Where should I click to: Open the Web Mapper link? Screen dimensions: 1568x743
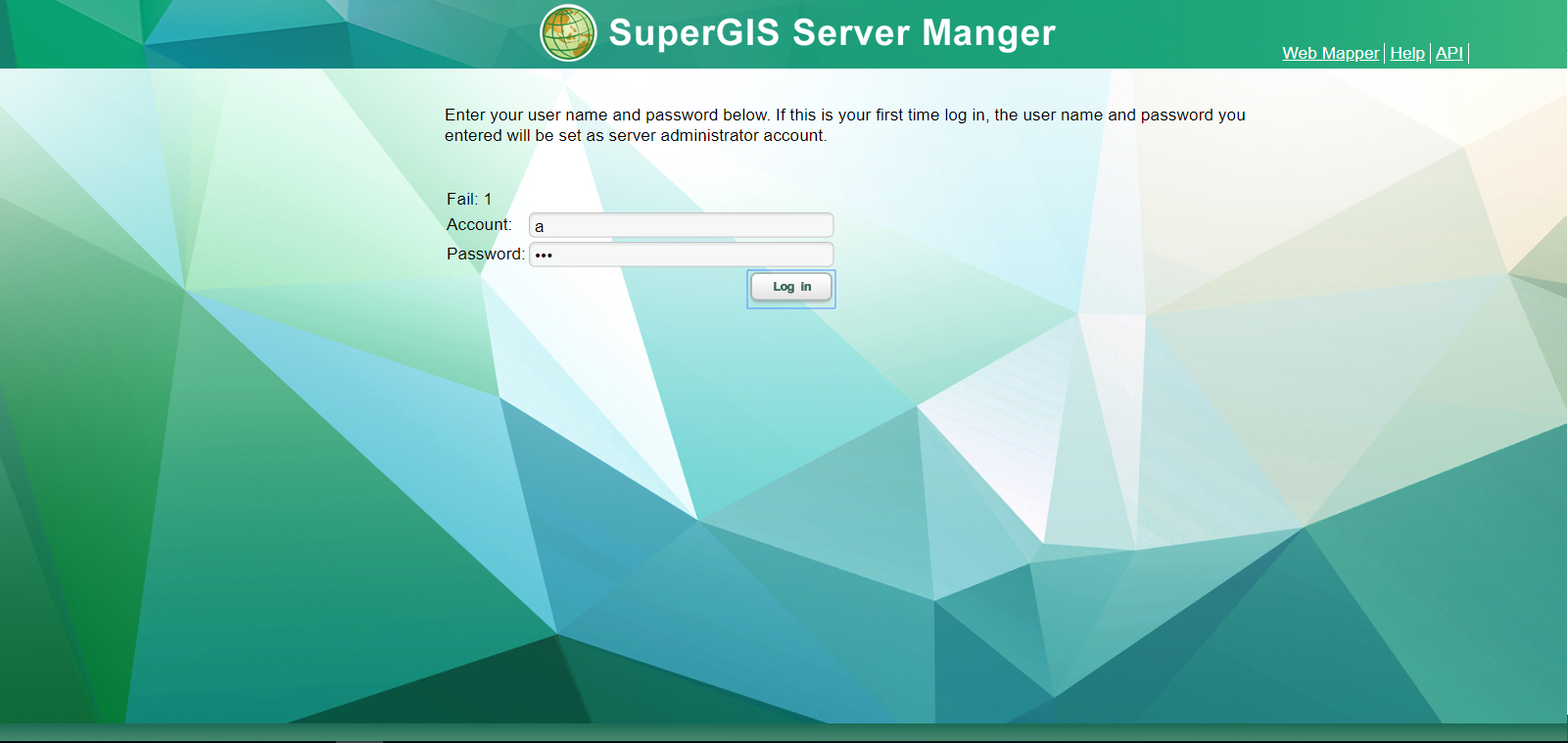(1330, 54)
